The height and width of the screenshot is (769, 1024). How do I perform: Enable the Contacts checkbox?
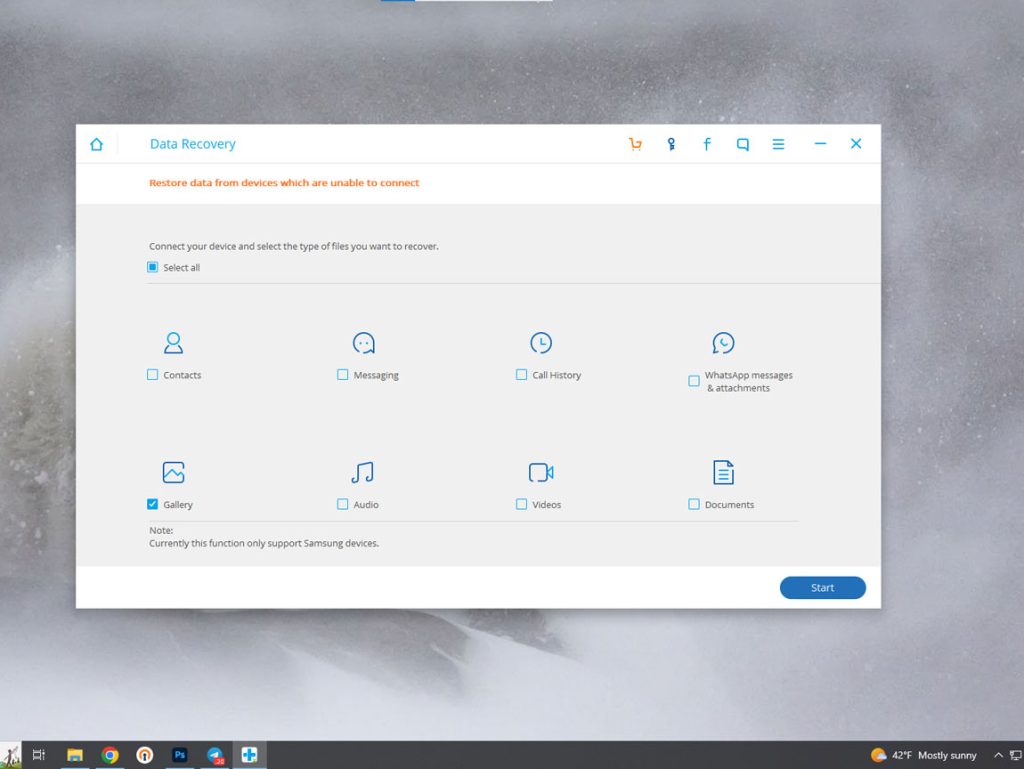coord(153,375)
